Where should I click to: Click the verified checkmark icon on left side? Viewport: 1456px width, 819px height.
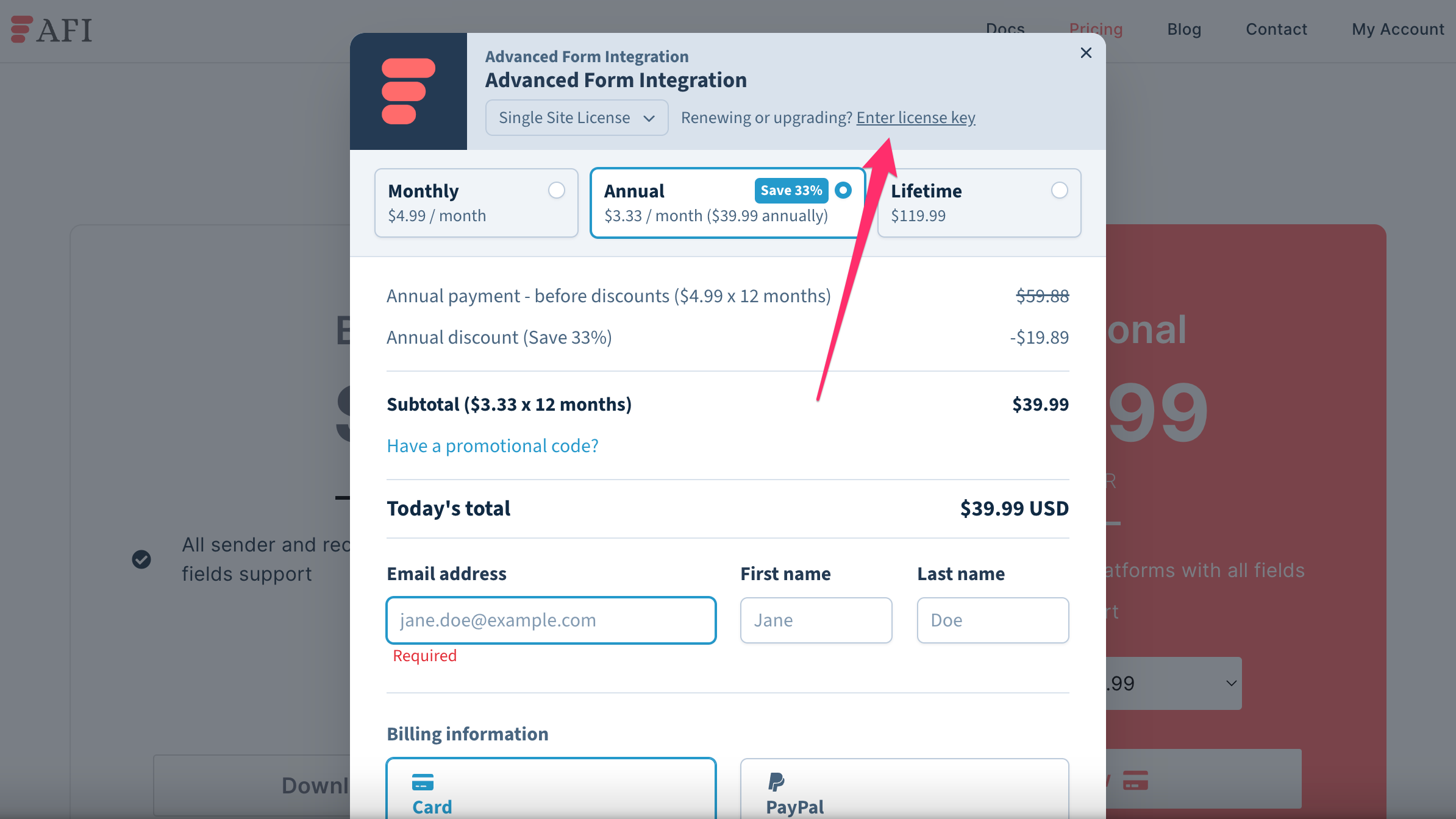[141, 559]
